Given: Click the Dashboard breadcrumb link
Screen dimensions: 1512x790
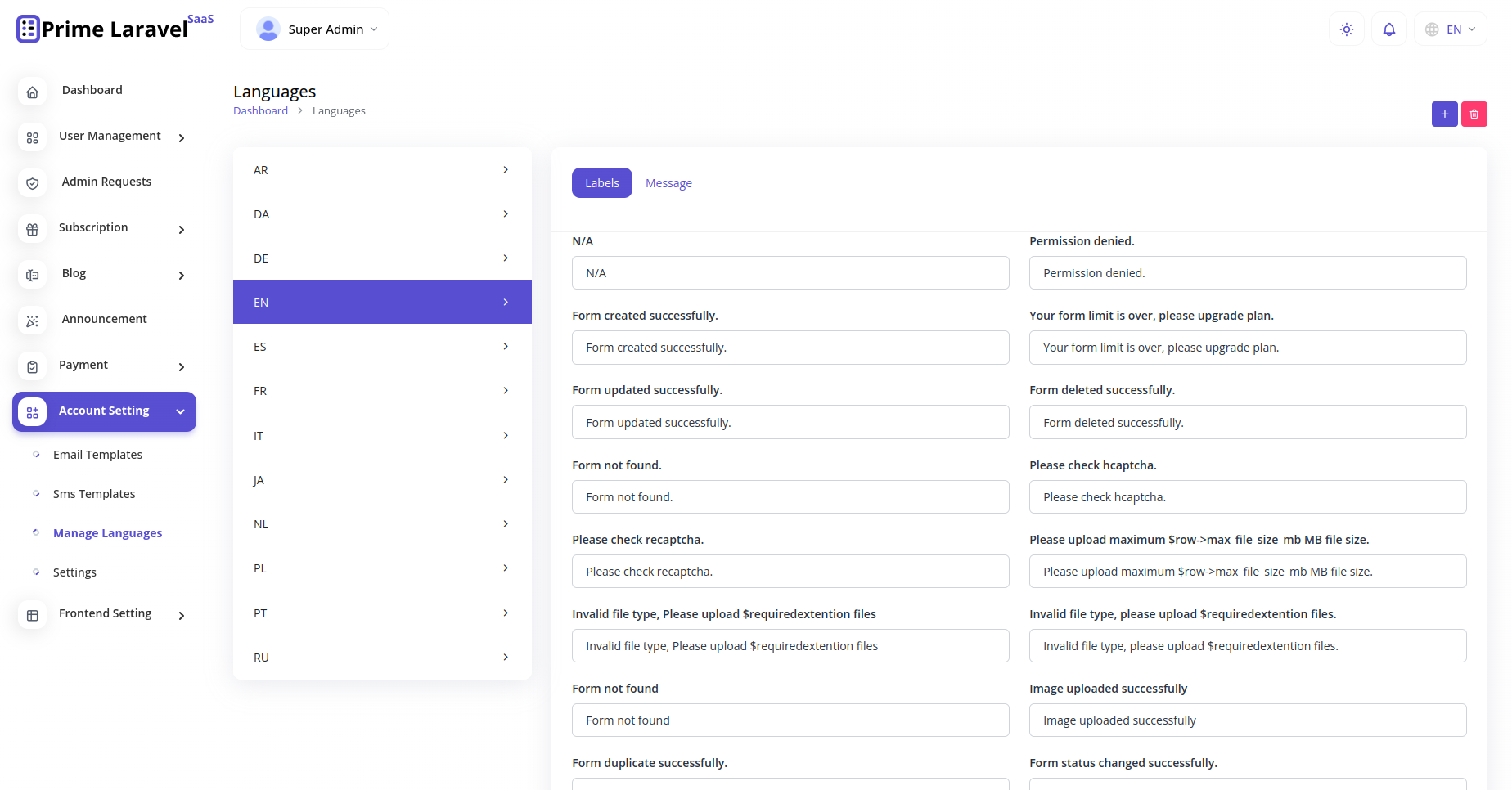Looking at the screenshot, I should pos(260,110).
